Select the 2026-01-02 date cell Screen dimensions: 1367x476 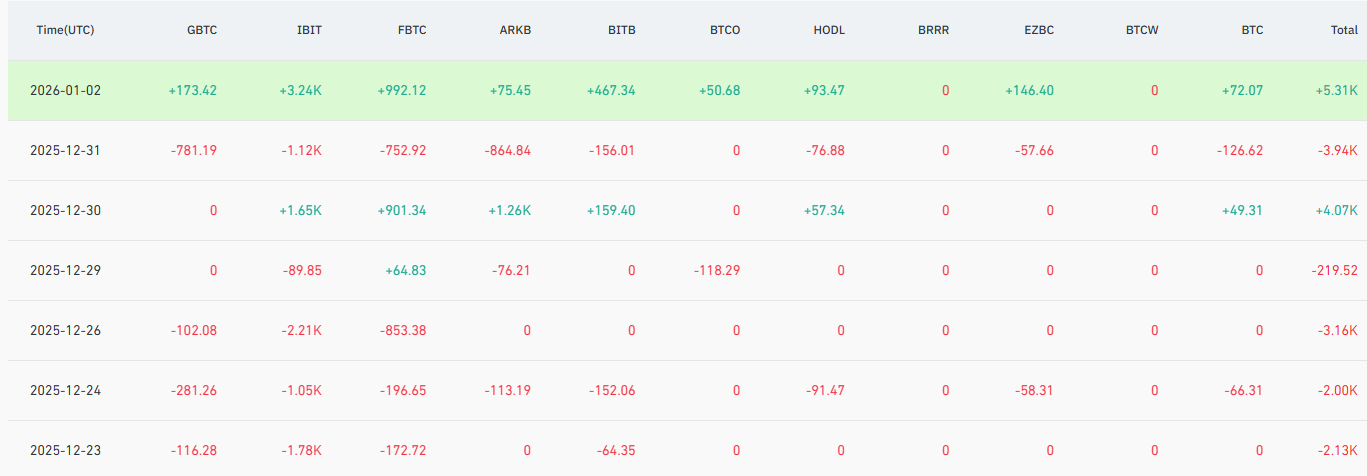(x=65, y=90)
